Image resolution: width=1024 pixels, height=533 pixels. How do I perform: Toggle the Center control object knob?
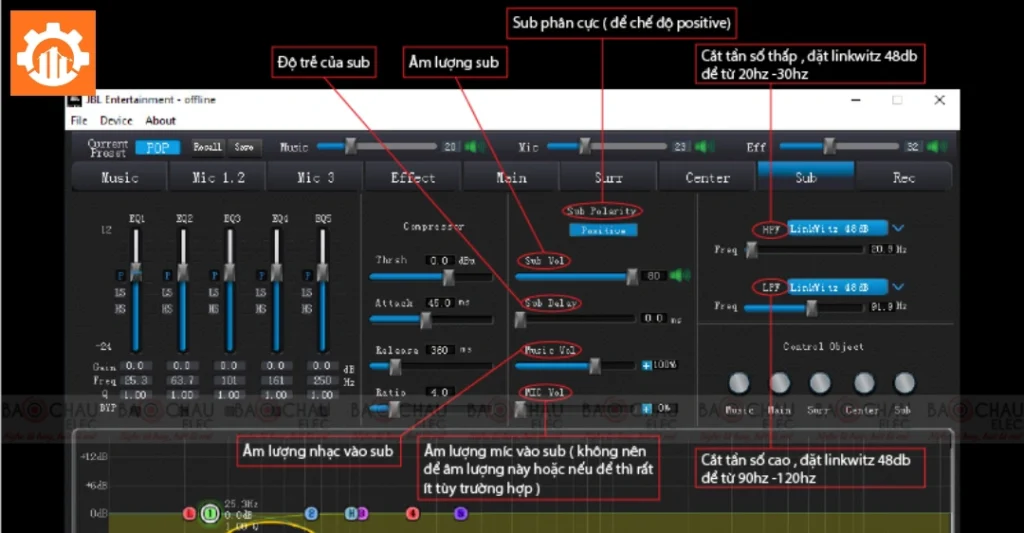[x=862, y=383]
